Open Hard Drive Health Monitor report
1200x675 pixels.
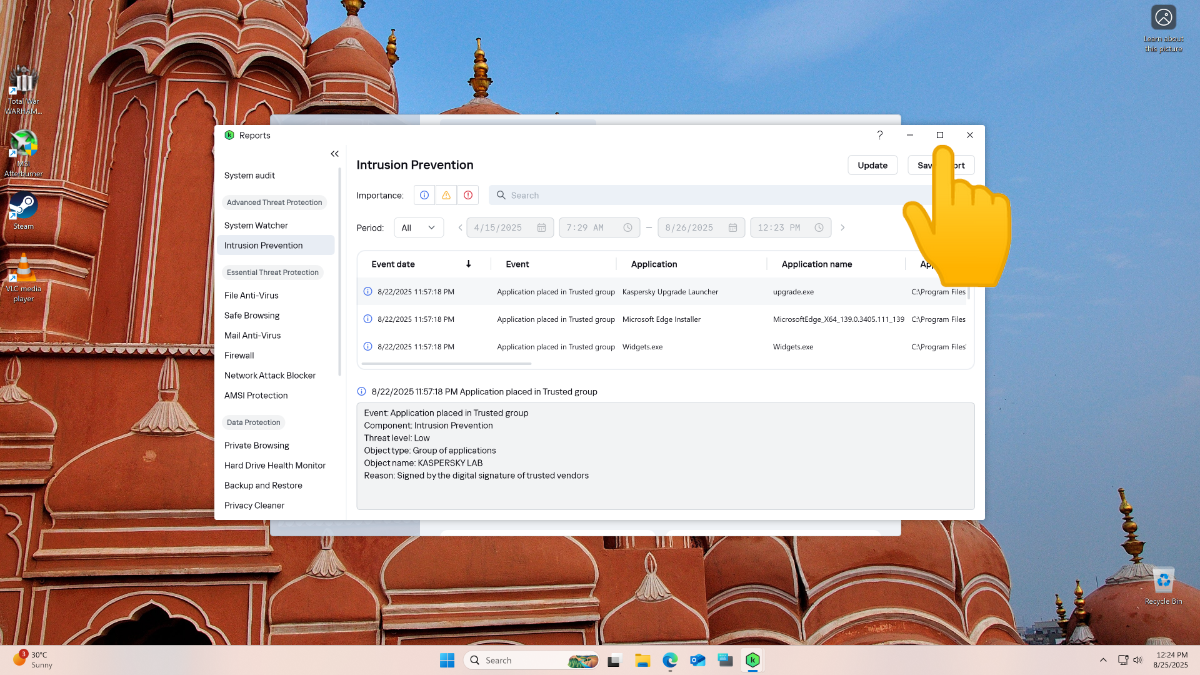pyautogui.click(x=275, y=465)
